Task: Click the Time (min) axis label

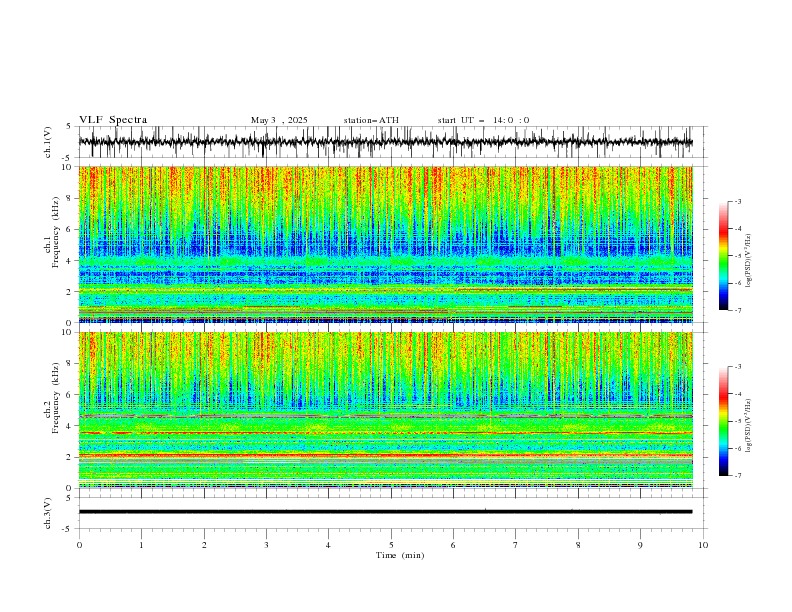Action: point(400,555)
